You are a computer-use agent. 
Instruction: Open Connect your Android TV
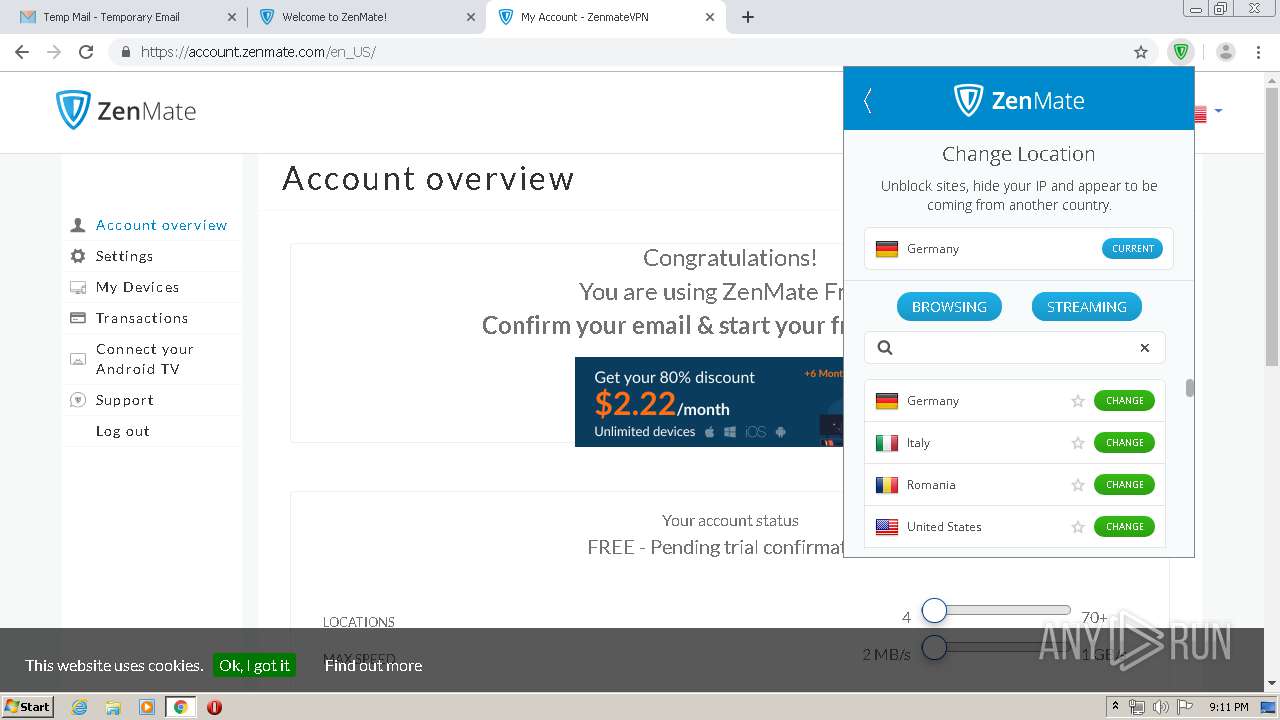coord(145,359)
